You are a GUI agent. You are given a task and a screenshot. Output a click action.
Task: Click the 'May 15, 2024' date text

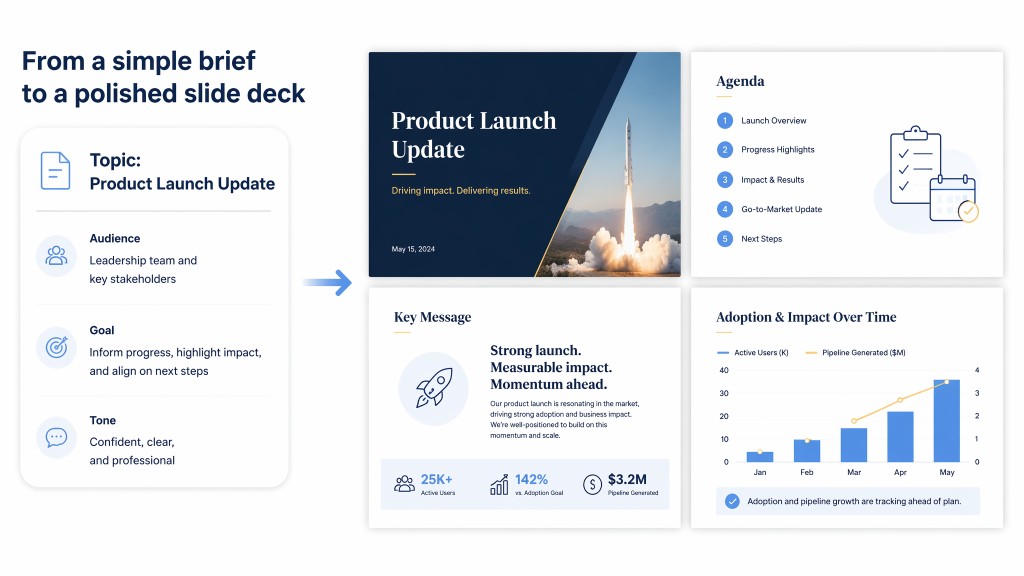click(x=413, y=249)
